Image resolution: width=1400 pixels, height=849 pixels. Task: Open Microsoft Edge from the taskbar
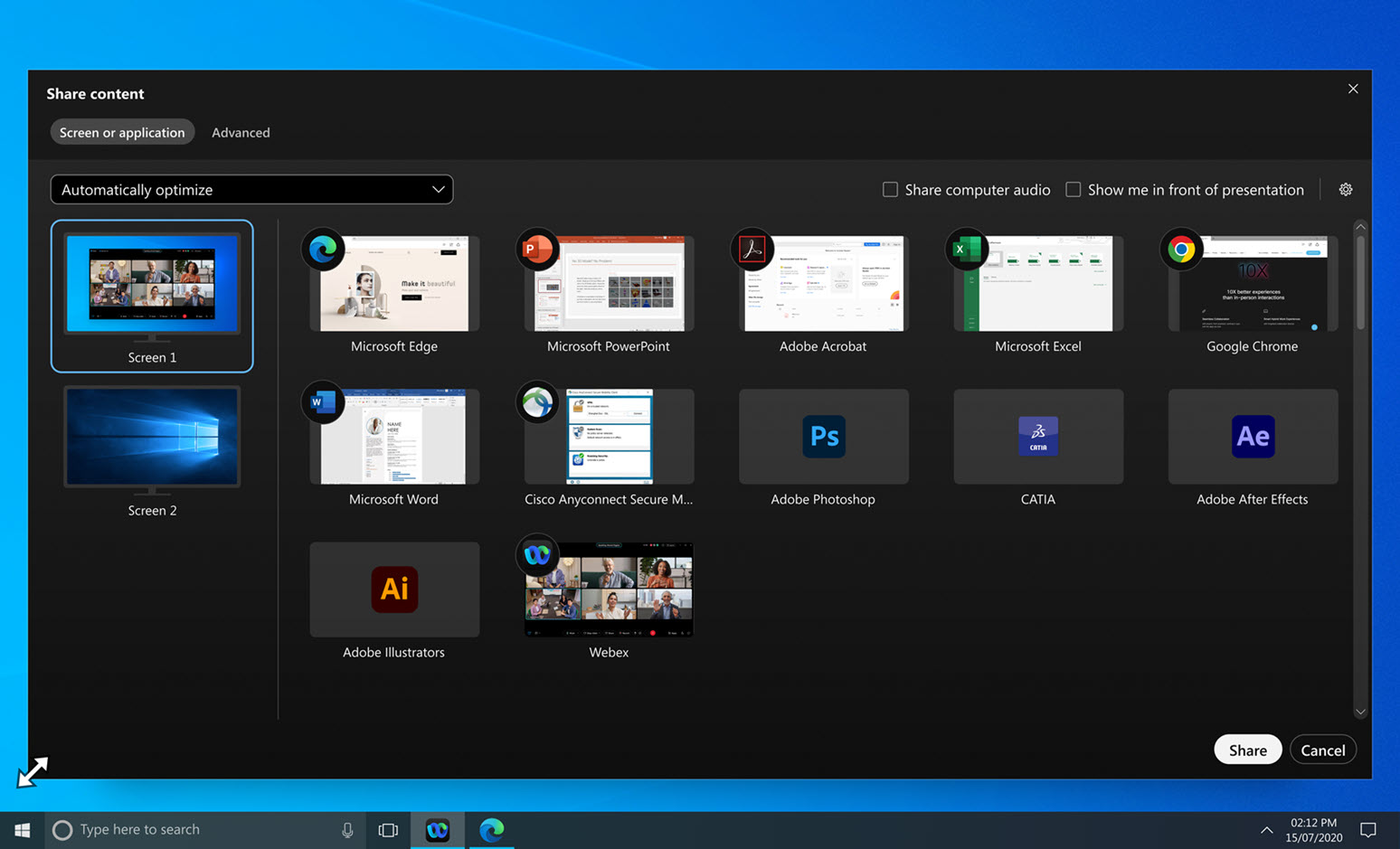[x=491, y=830]
